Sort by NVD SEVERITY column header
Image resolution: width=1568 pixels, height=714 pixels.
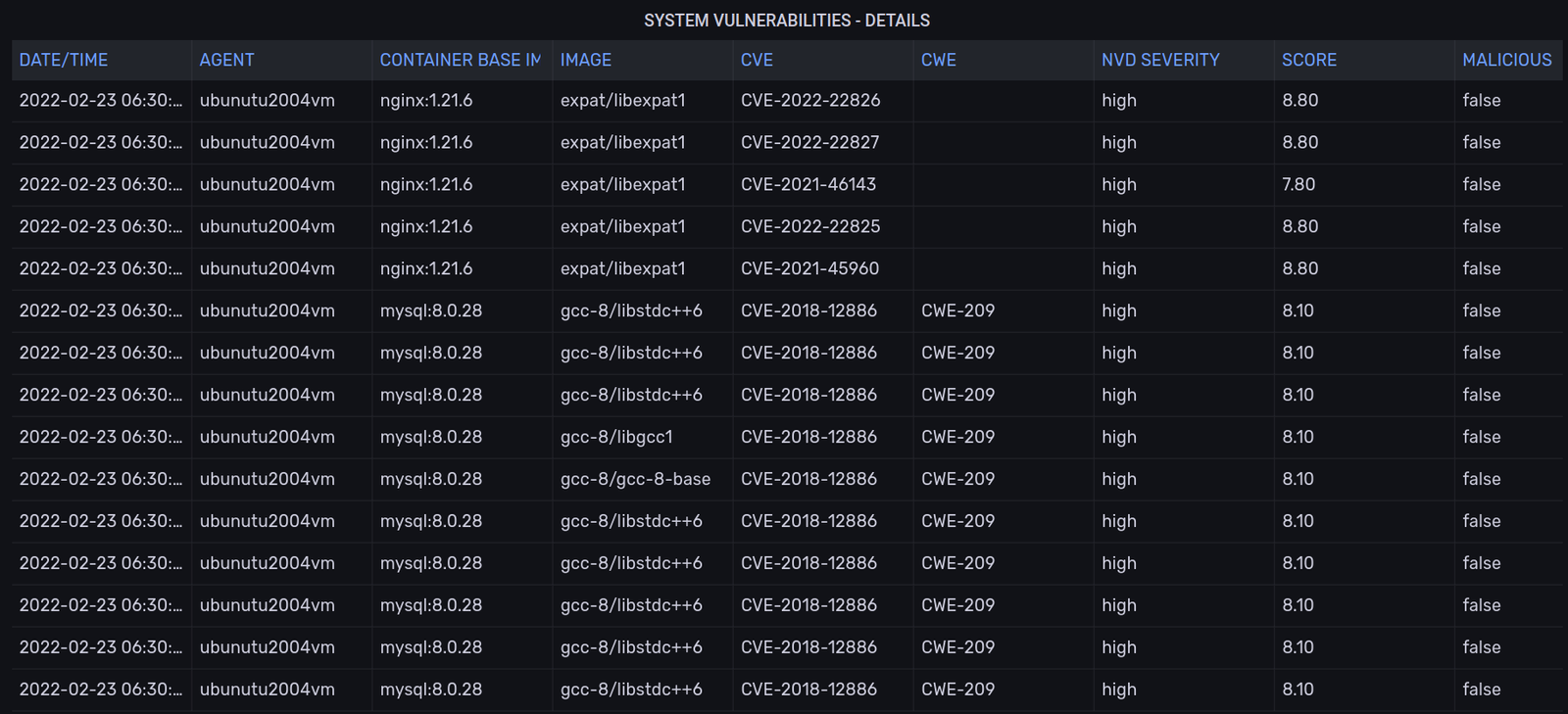pyautogui.click(x=1160, y=60)
